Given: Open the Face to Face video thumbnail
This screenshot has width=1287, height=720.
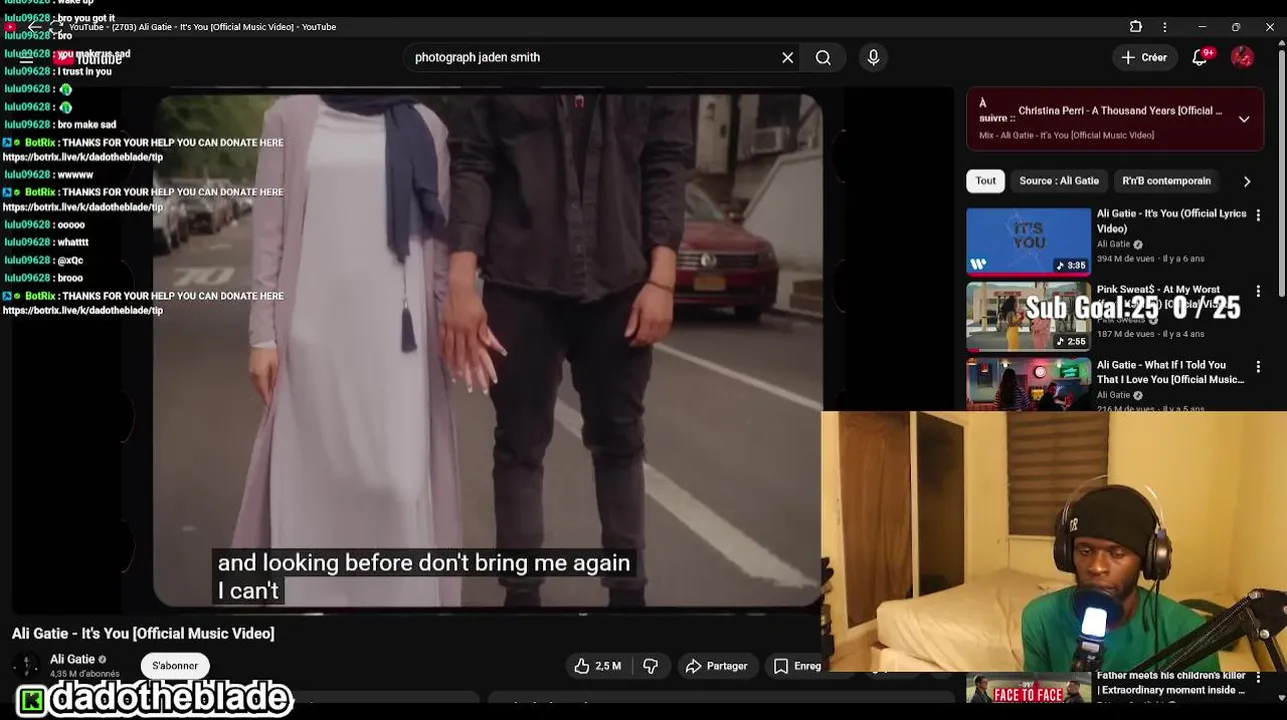Looking at the screenshot, I should (x=1028, y=690).
